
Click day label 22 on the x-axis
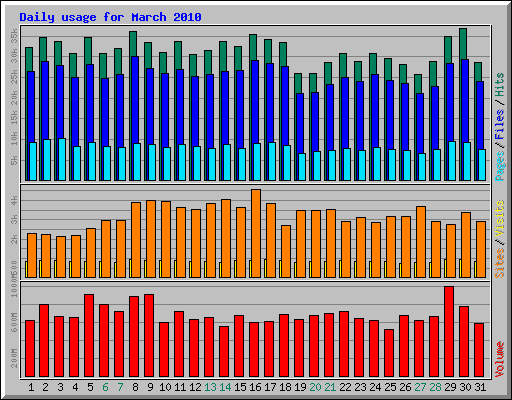(345, 387)
